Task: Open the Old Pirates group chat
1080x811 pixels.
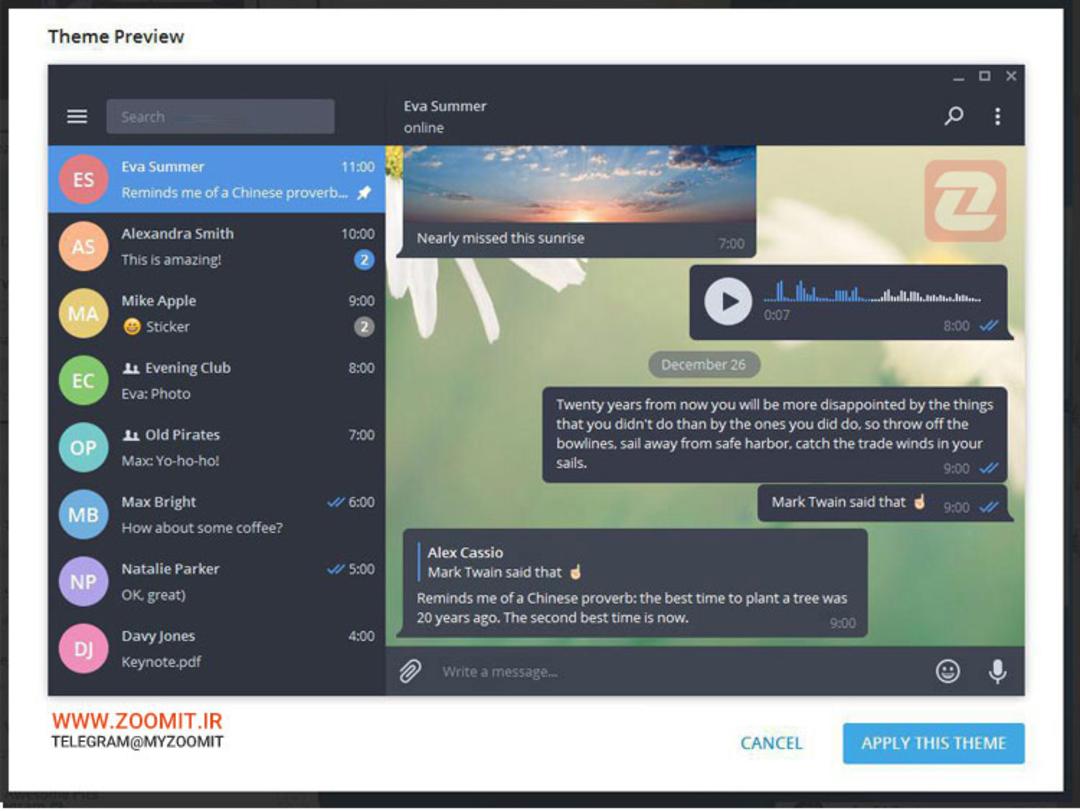Action: point(216,447)
